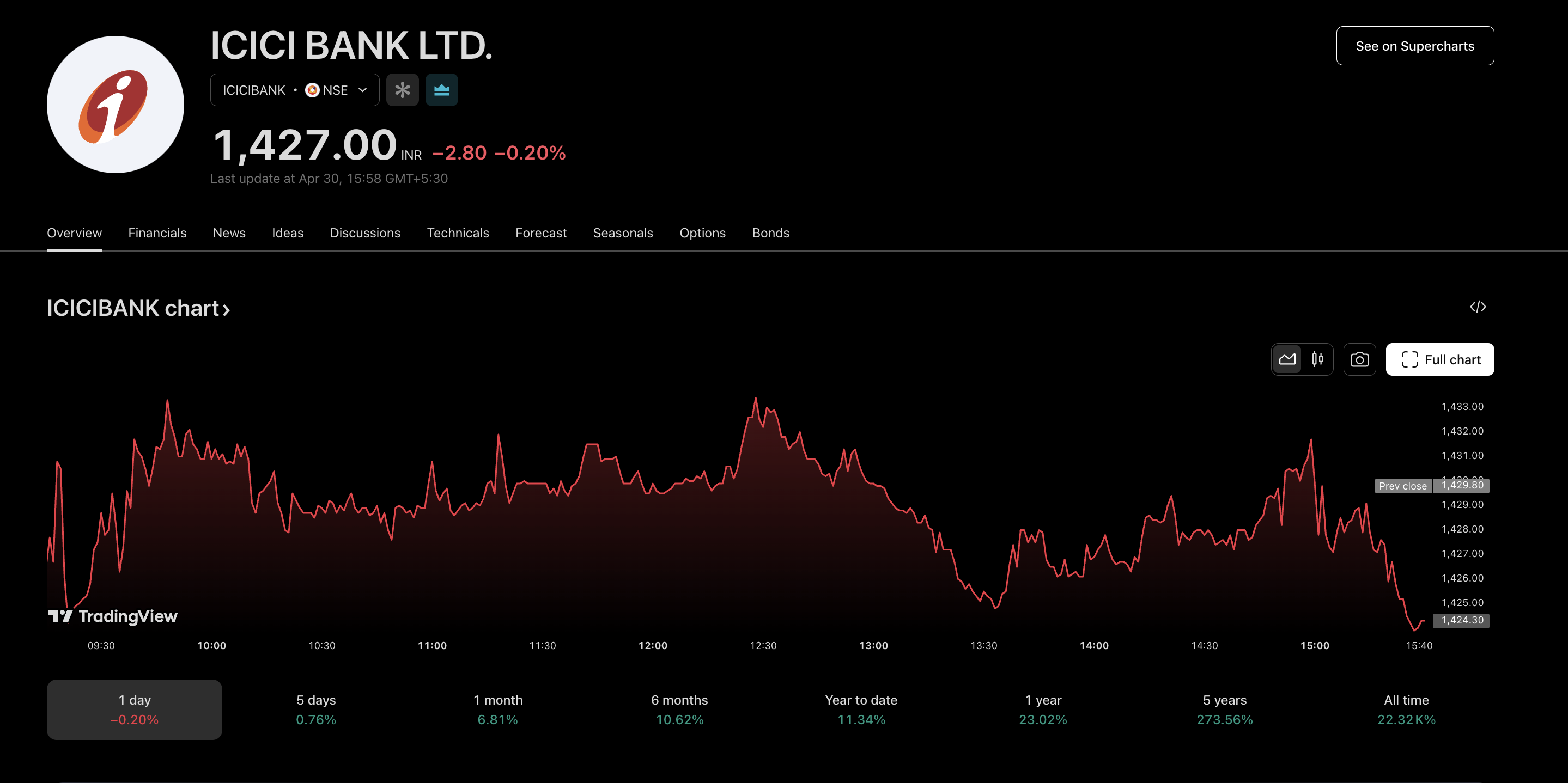Go to the Bonds tab

770,233
